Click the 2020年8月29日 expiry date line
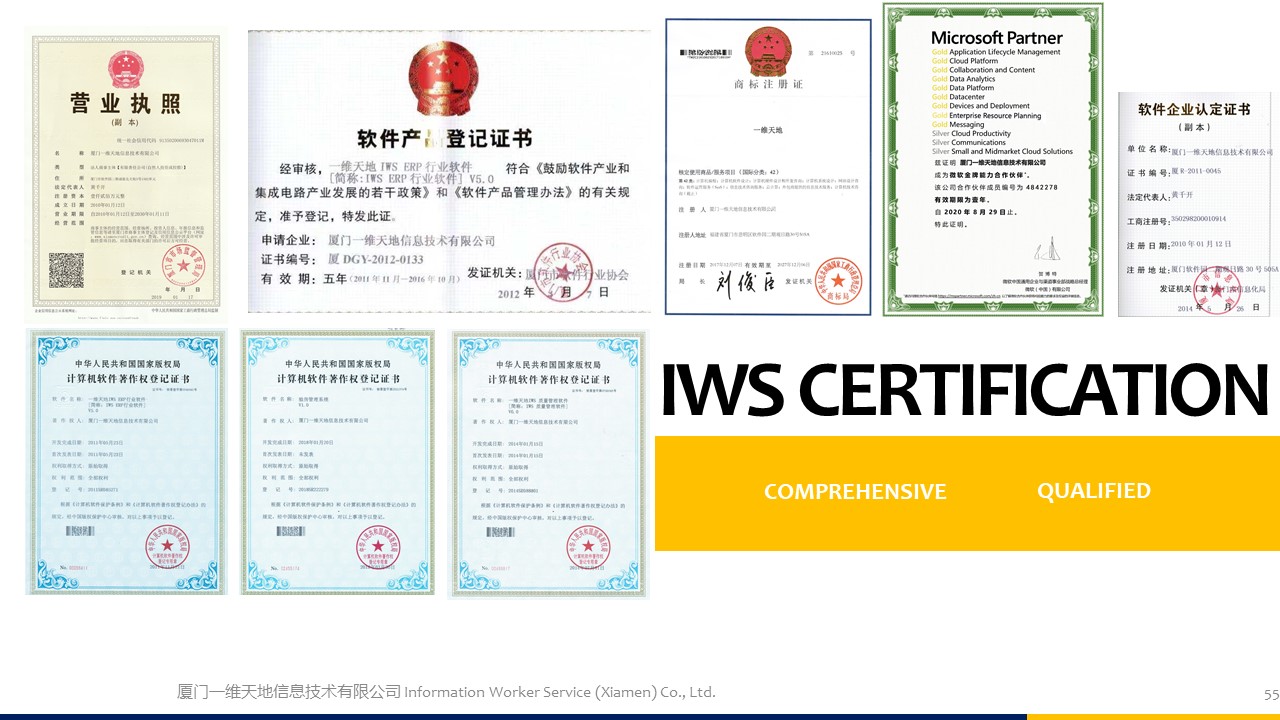Viewport: 1280px width, 720px height. [x=974, y=213]
